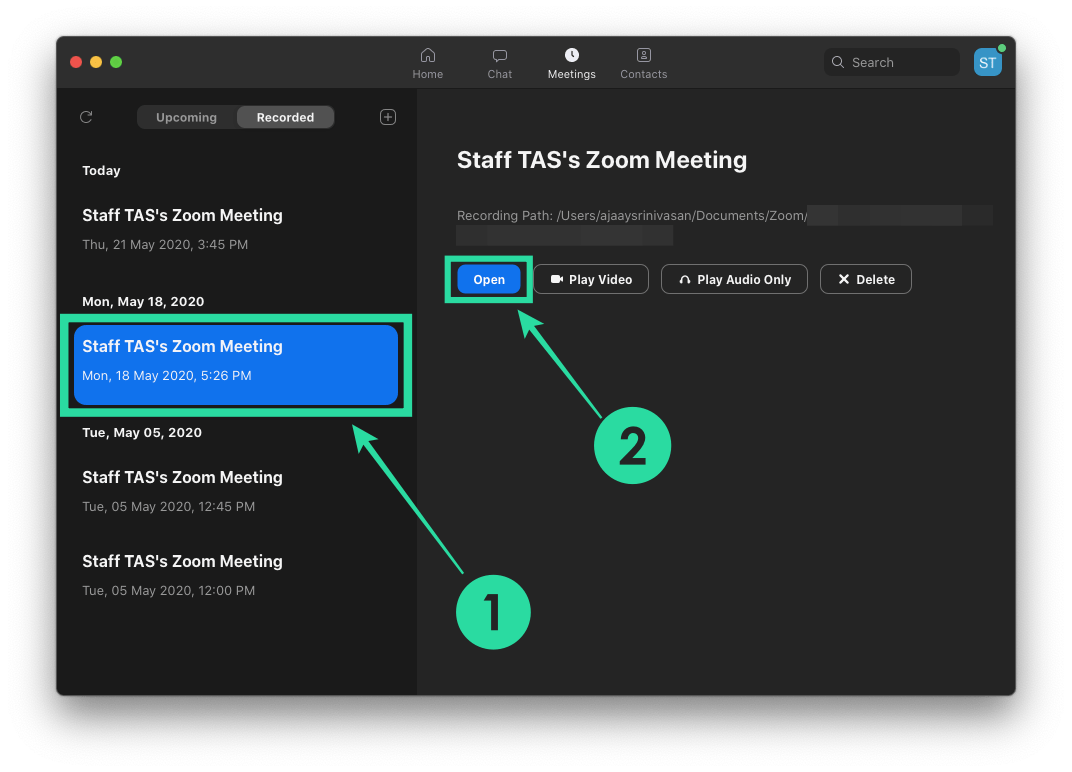Viewport: 1072px width, 772px height.
Task: Click the "Staff TAS's Zoom Meeting" title heading
Action: (602, 160)
